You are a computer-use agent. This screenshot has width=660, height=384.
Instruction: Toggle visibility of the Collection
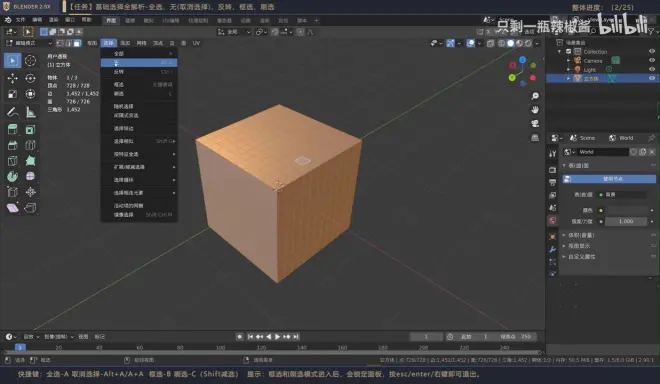click(652, 51)
